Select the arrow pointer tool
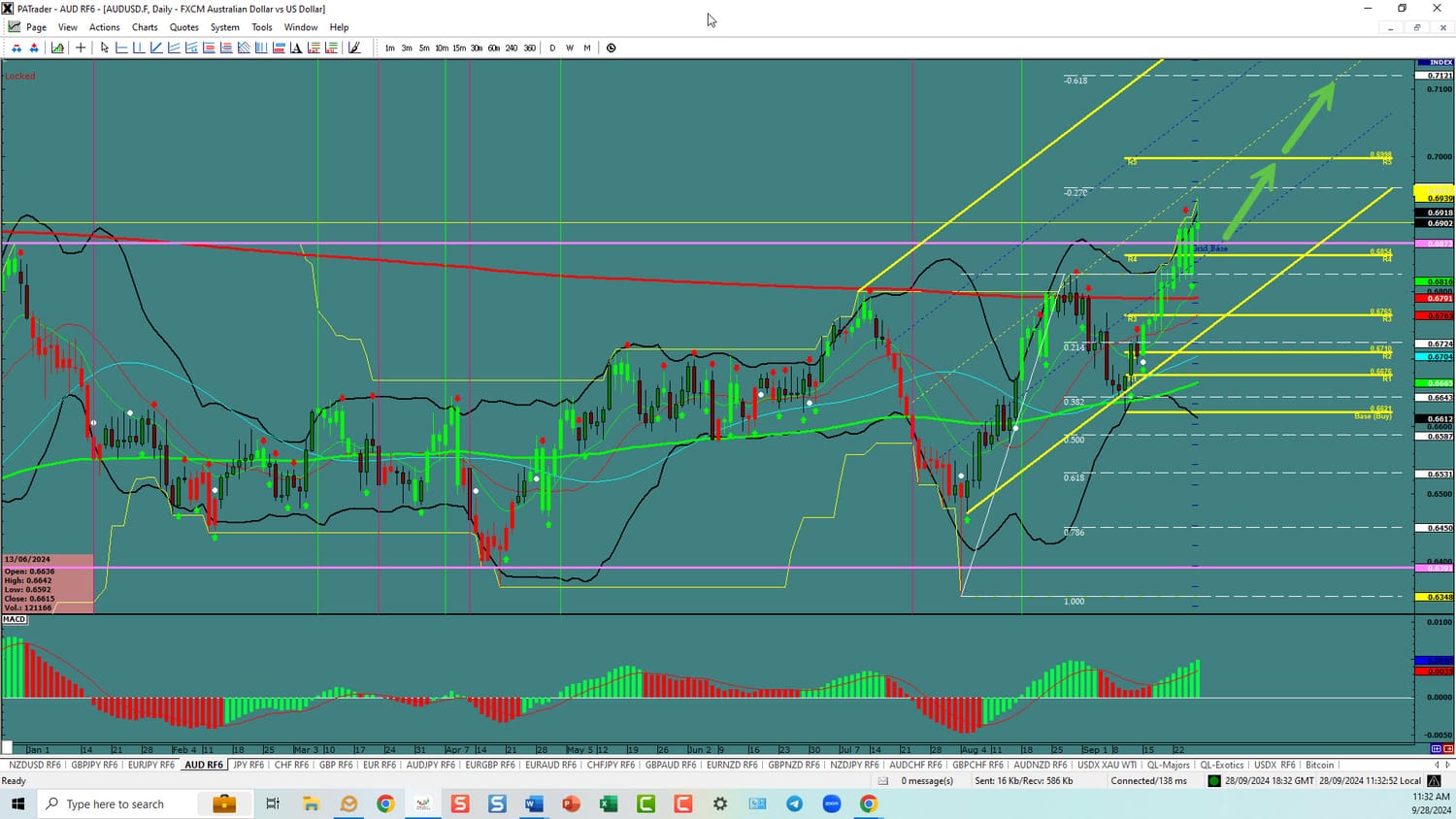This screenshot has height=819, width=1456. click(105, 48)
